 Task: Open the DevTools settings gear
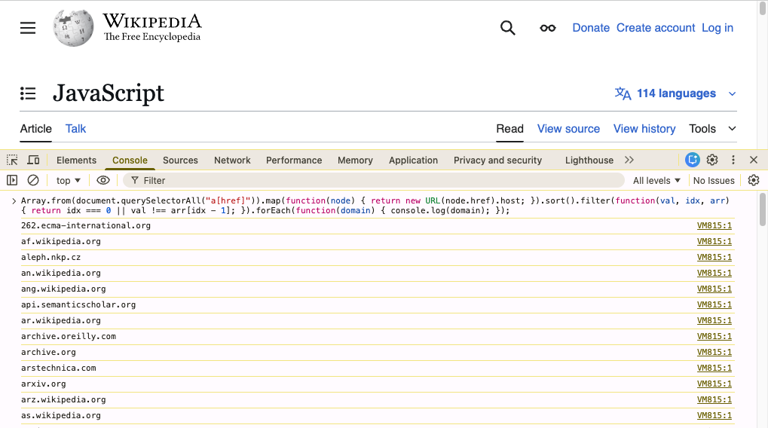point(712,160)
